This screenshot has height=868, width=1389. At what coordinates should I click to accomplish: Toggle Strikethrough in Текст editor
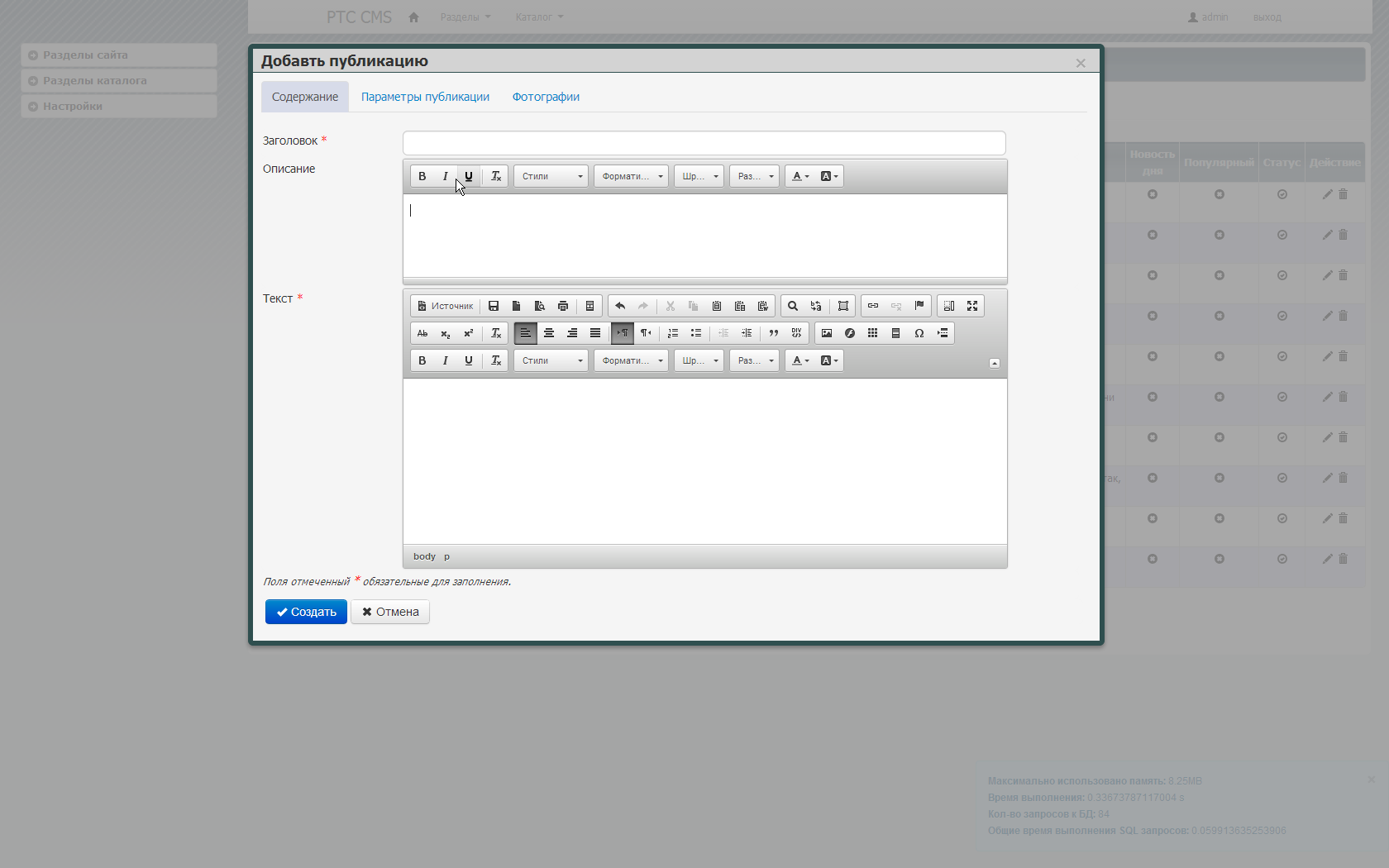pos(422,333)
